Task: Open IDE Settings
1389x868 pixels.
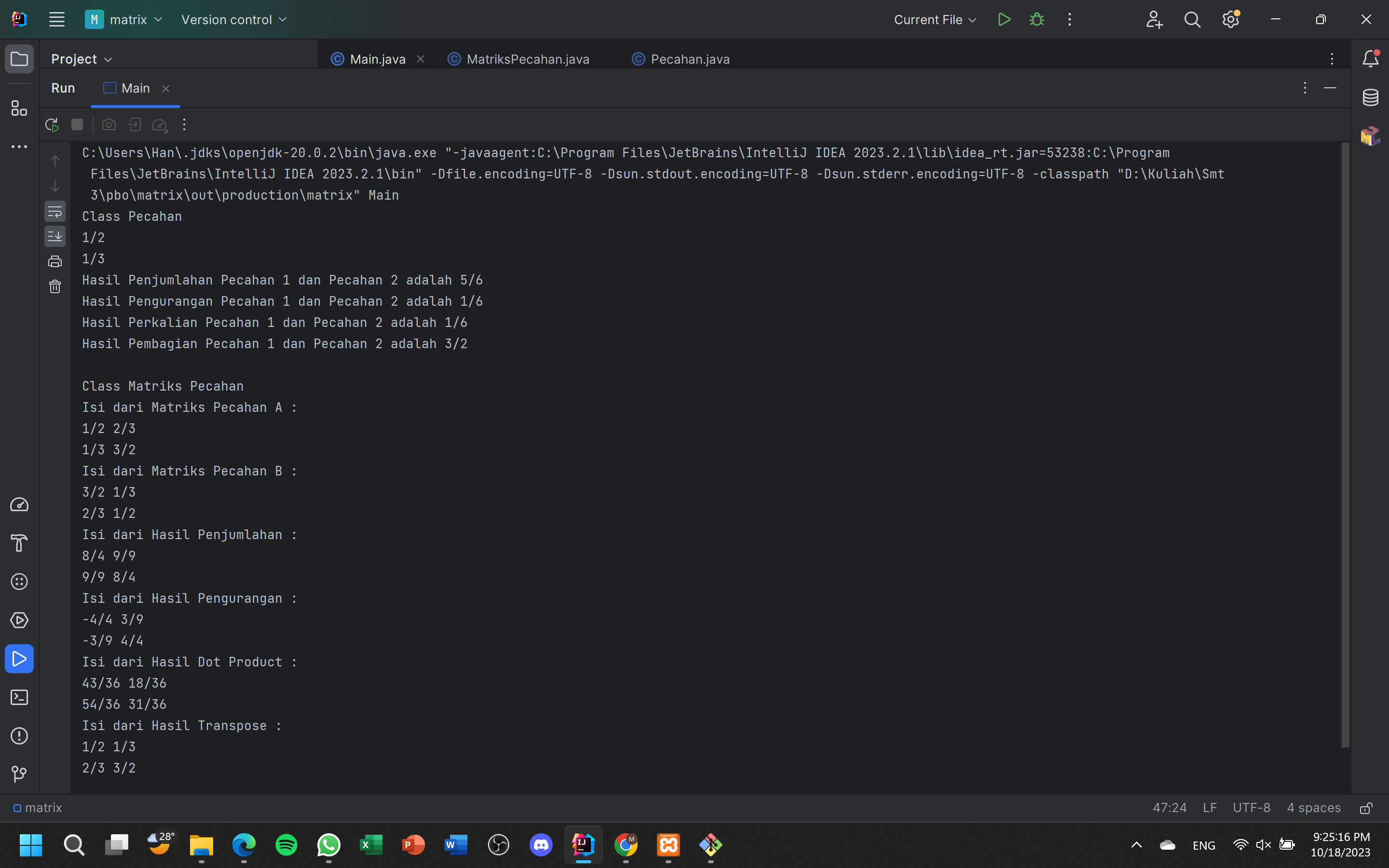Action: point(1231,19)
